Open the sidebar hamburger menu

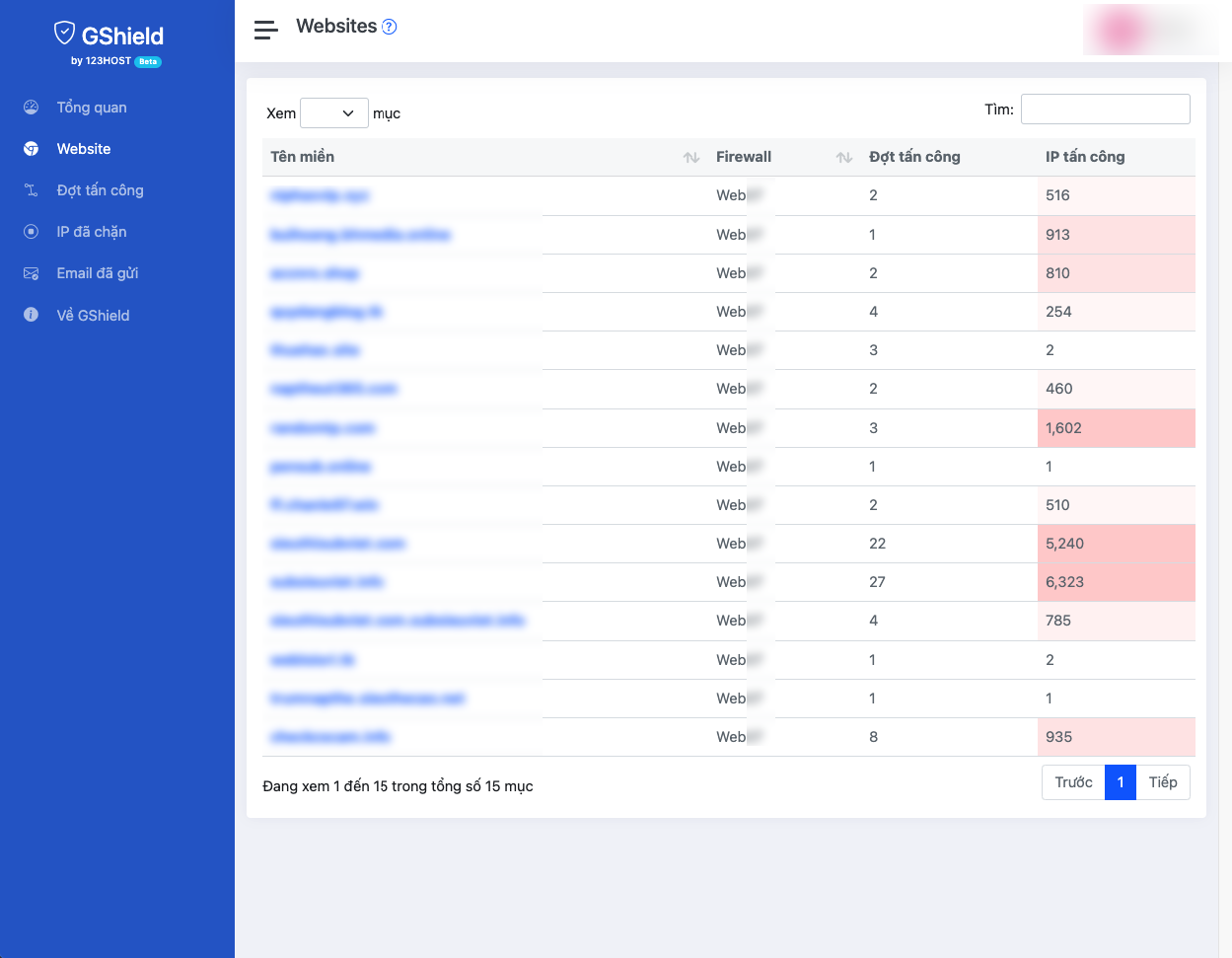(265, 30)
